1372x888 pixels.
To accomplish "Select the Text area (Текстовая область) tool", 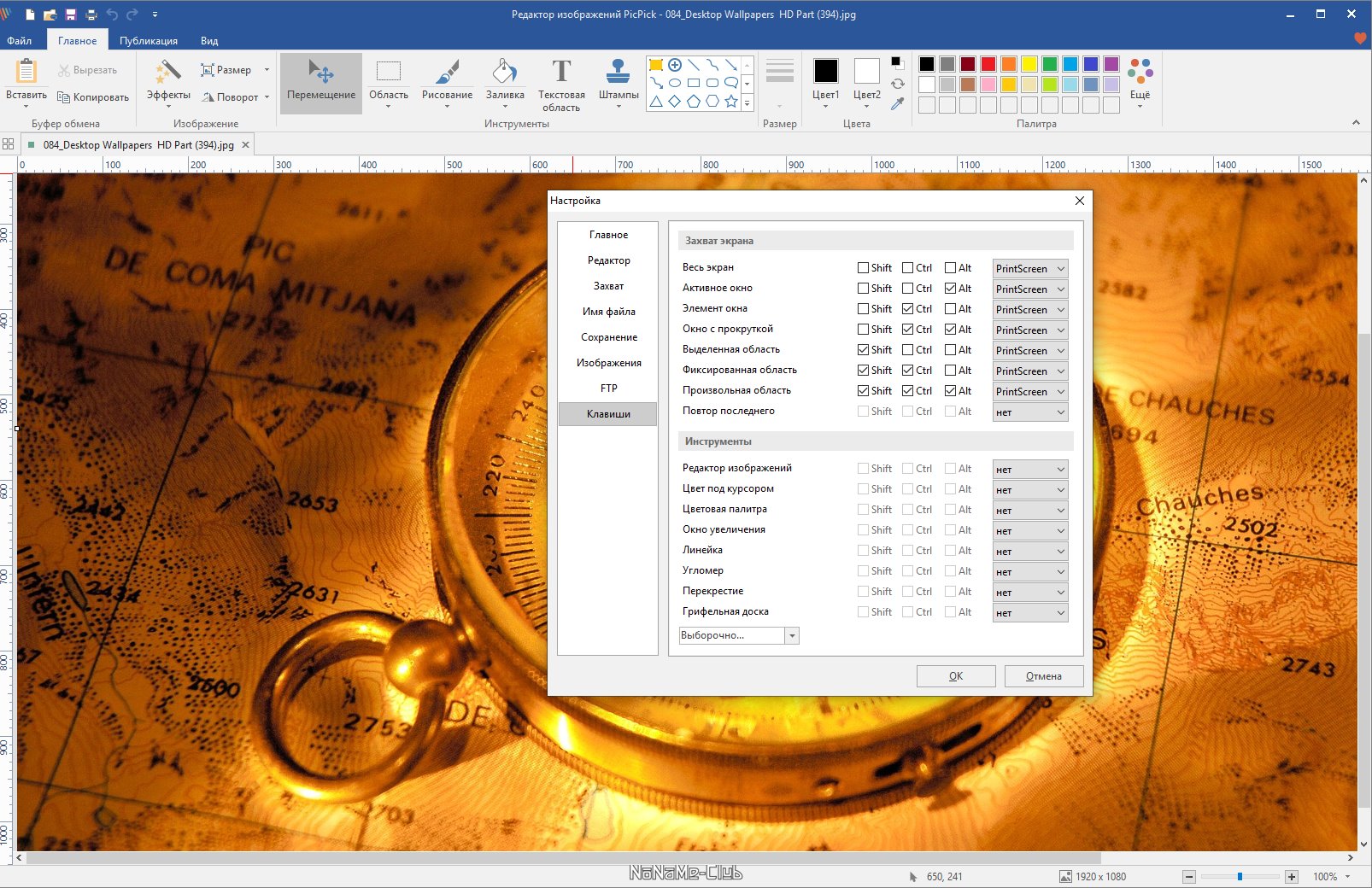I will [x=561, y=84].
